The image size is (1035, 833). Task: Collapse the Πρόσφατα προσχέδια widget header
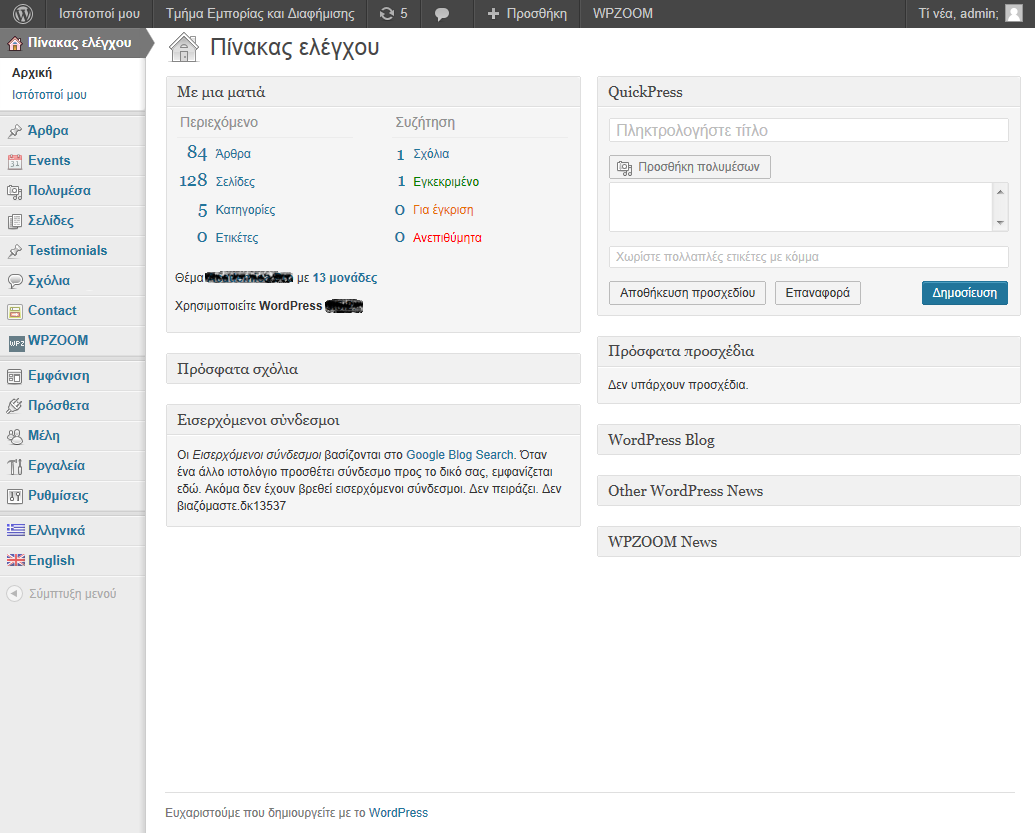(x=809, y=351)
